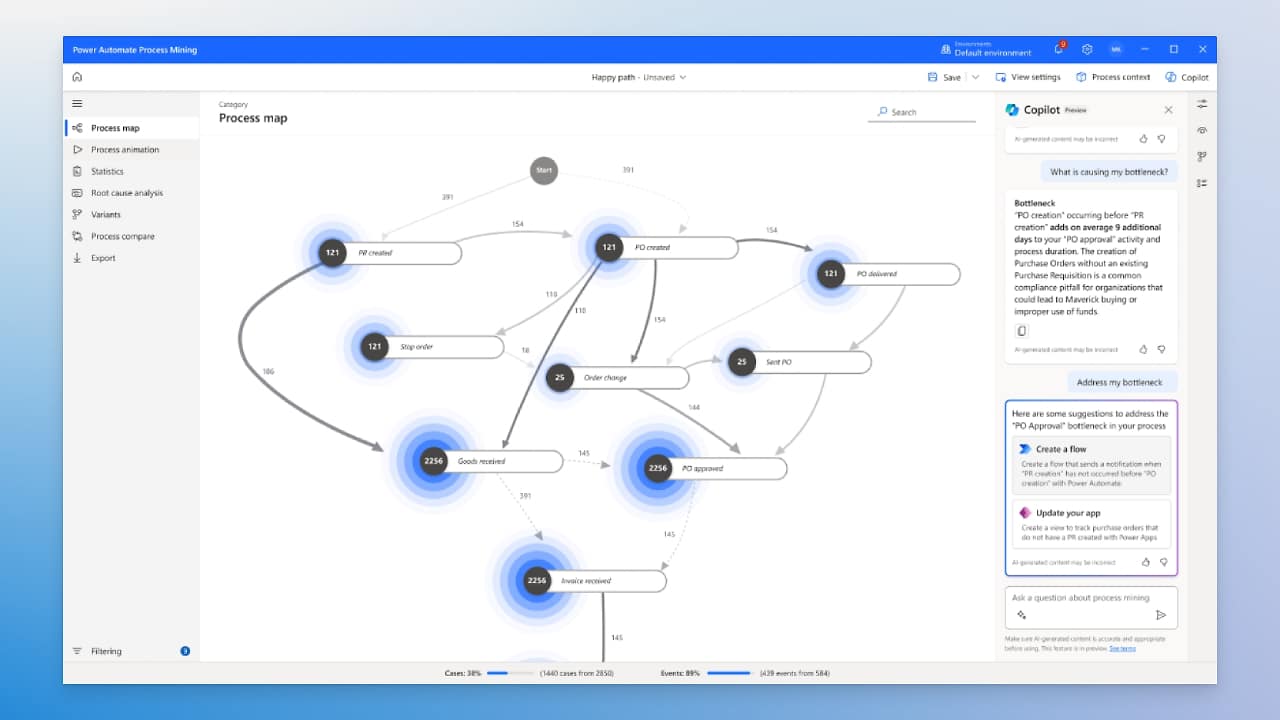Screen dimensions: 1280x720
Task: Open Filtering at the sidebar bottom
Action: [x=132, y=651]
